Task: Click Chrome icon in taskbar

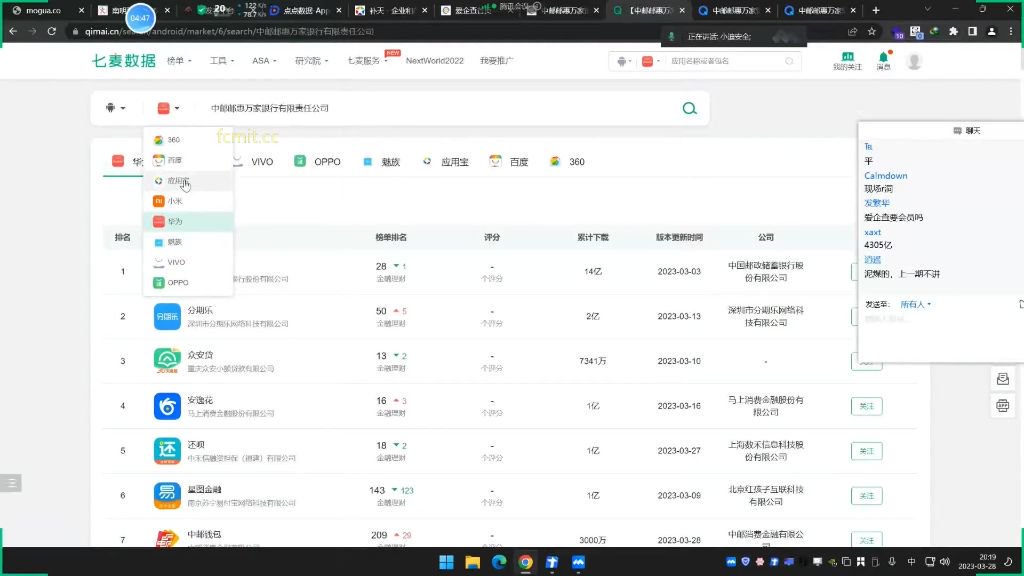Action: pyautogui.click(x=526, y=562)
